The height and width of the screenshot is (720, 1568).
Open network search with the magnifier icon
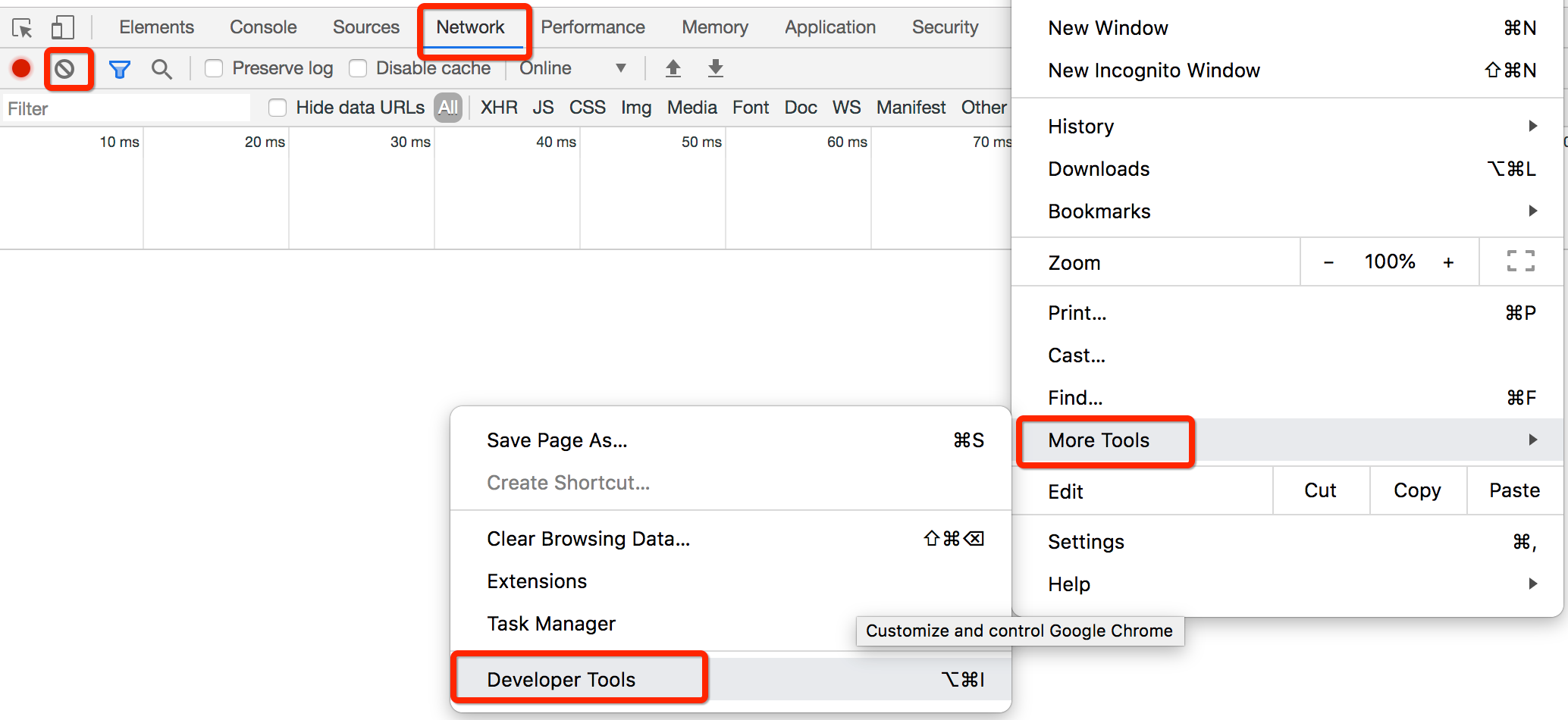pyautogui.click(x=162, y=70)
